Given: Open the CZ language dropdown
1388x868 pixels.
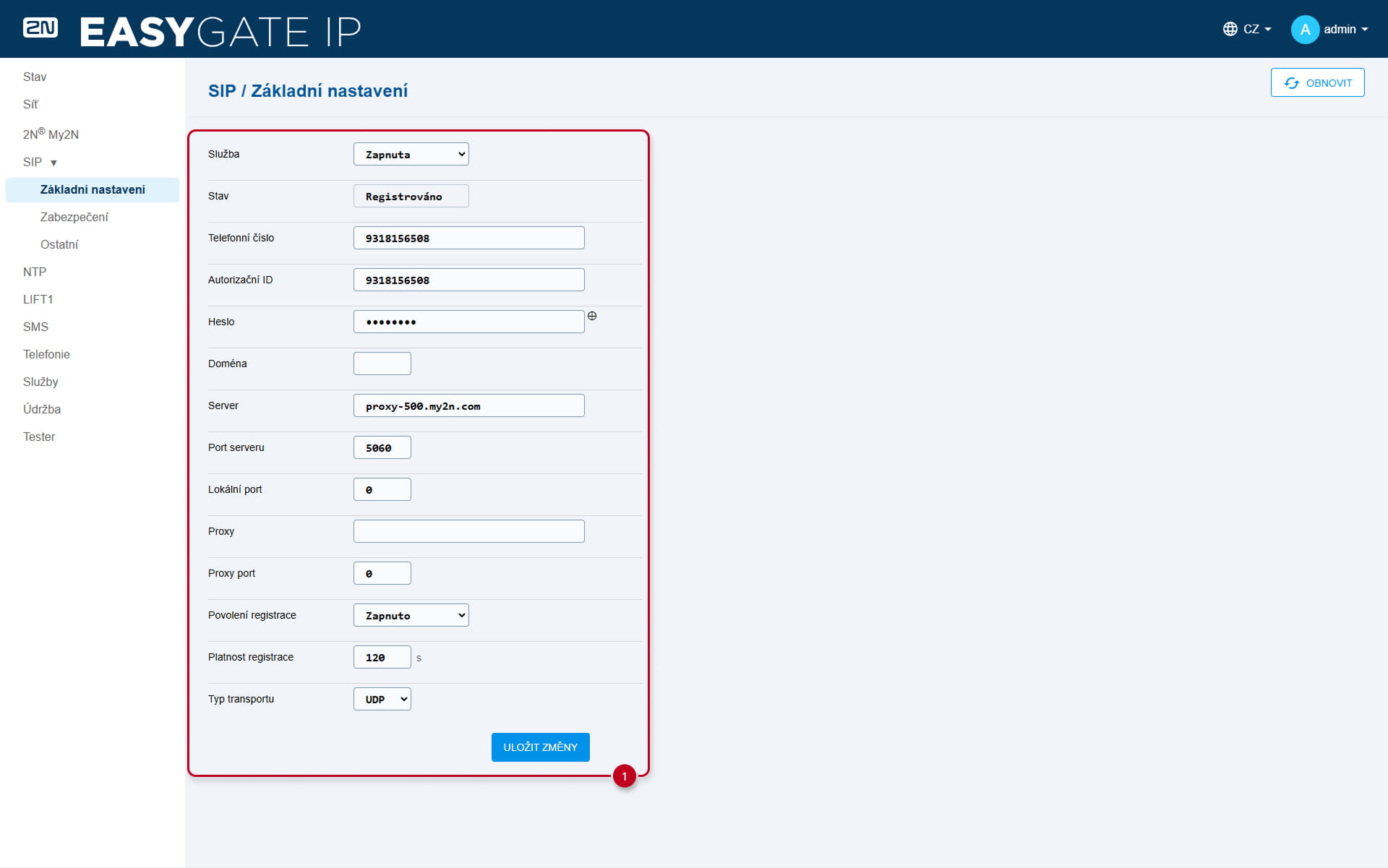Looking at the screenshot, I should 1247,29.
